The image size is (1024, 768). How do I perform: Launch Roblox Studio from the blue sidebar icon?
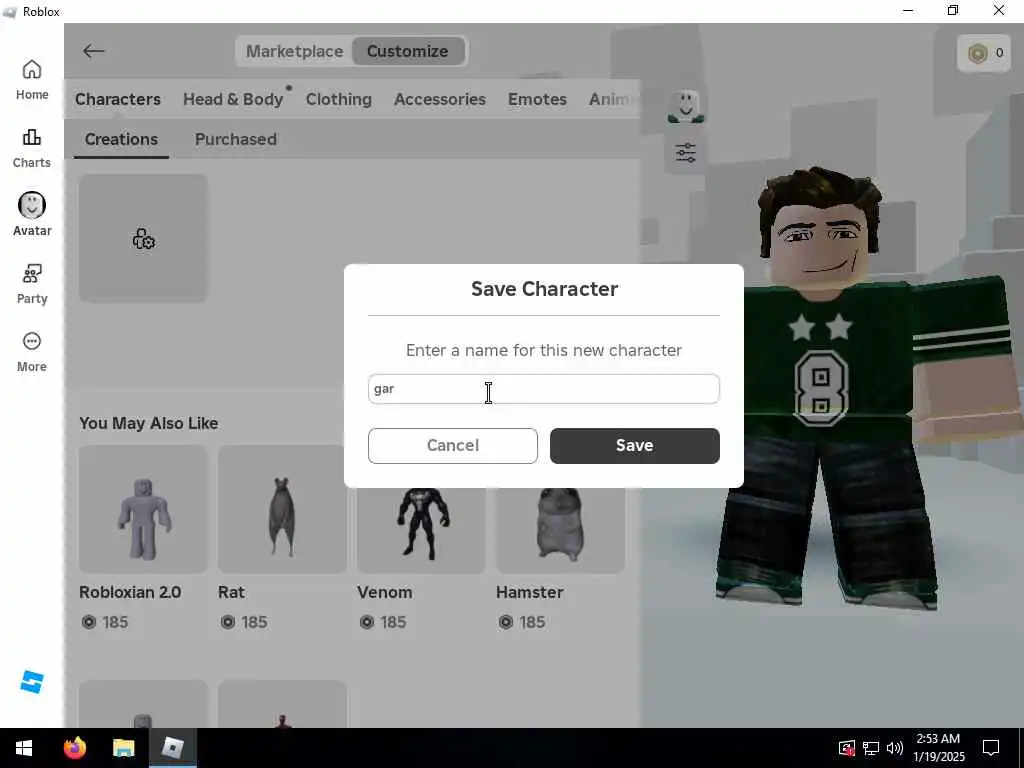[31, 682]
